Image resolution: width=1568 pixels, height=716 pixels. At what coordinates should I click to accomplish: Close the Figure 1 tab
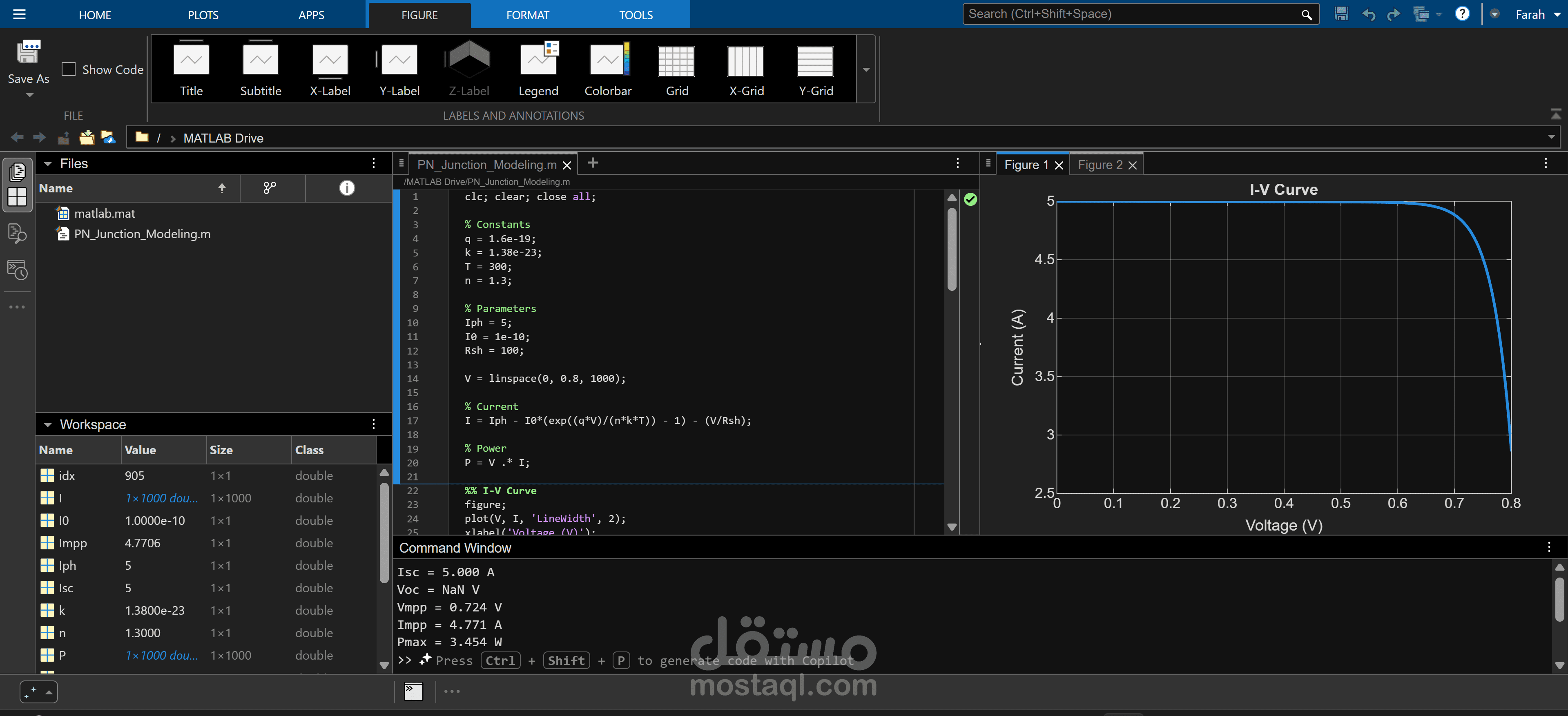point(1059,165)
